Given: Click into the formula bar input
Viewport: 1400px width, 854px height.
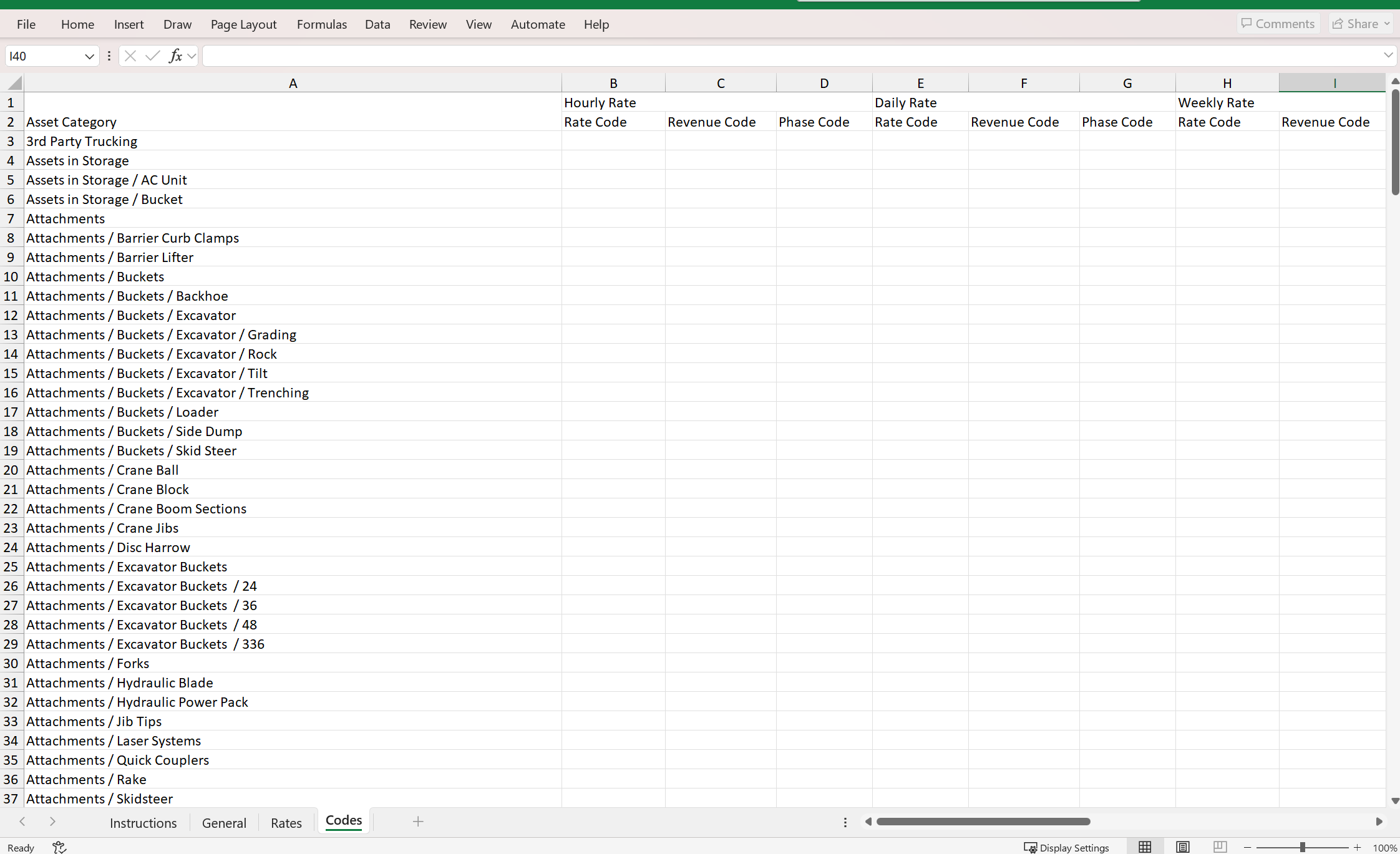Looking at the screenshot, I should 792,56.
